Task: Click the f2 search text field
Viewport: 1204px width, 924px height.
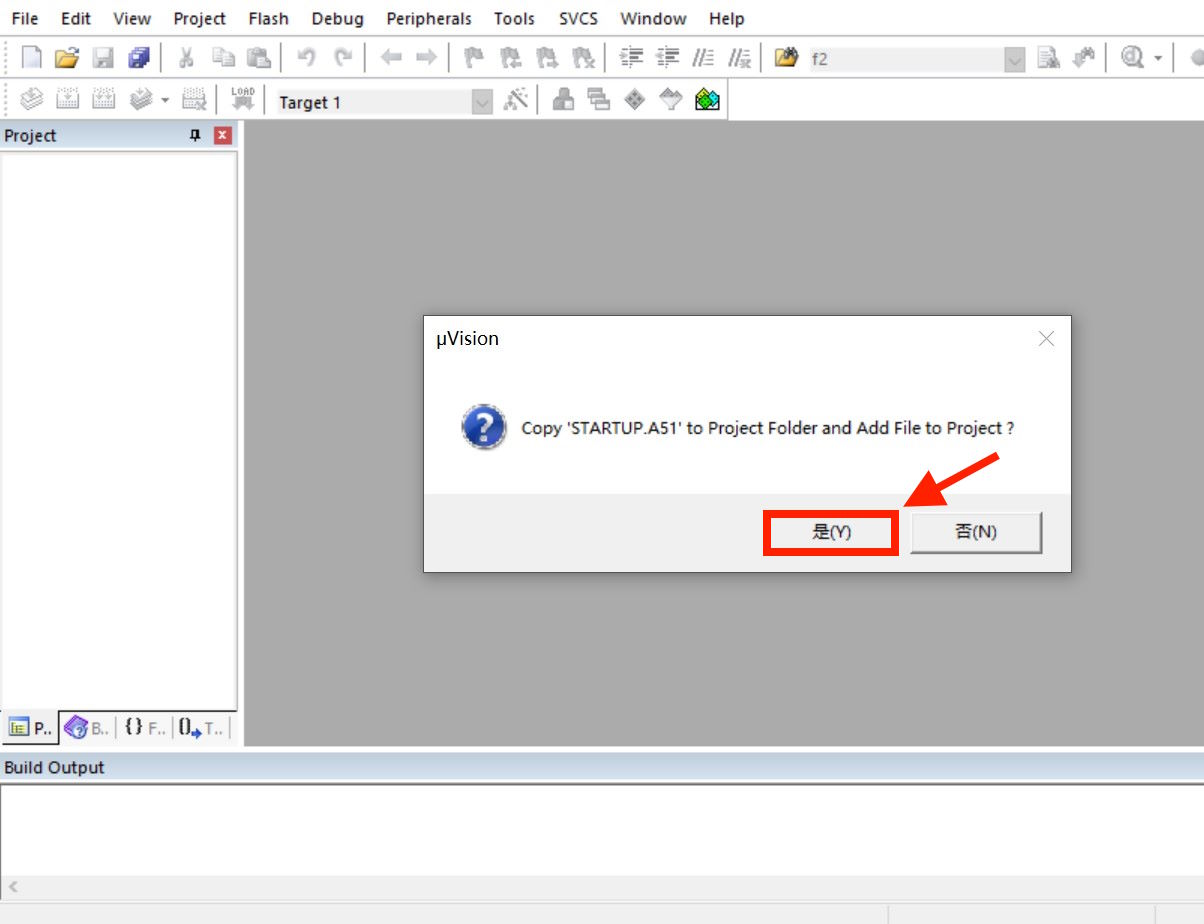Action: (905, 59)
